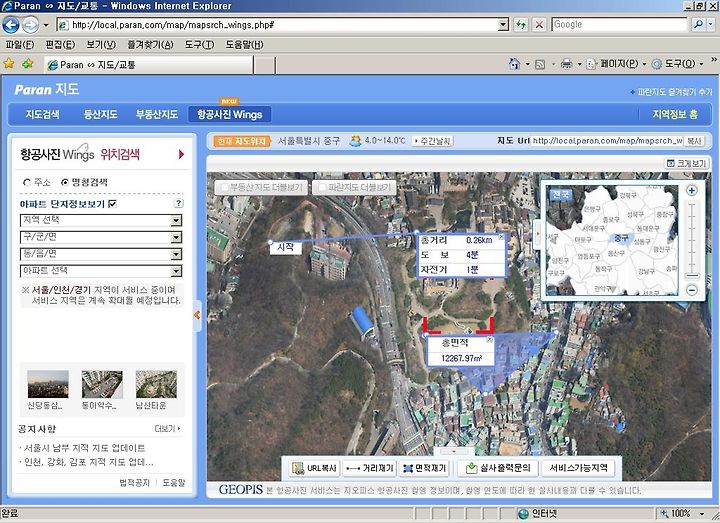Open the RSS feeds icon in the toolbar
The image size is (720, 523).
pos(540,64)
